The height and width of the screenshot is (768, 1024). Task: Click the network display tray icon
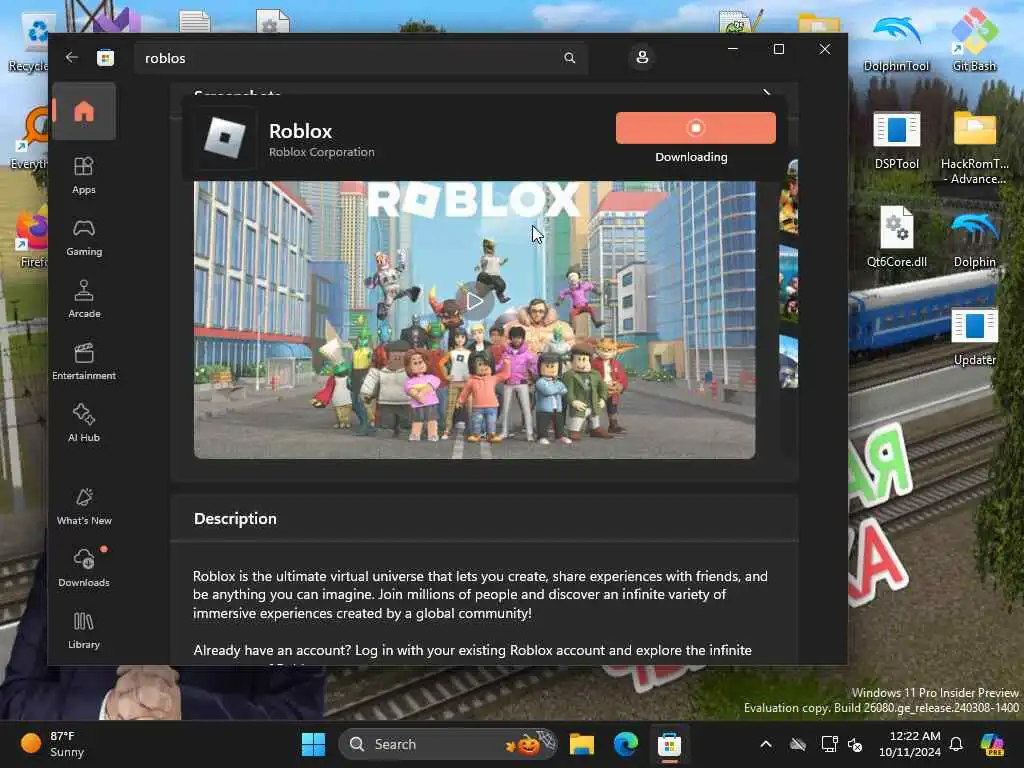click(x=829, y=744)
